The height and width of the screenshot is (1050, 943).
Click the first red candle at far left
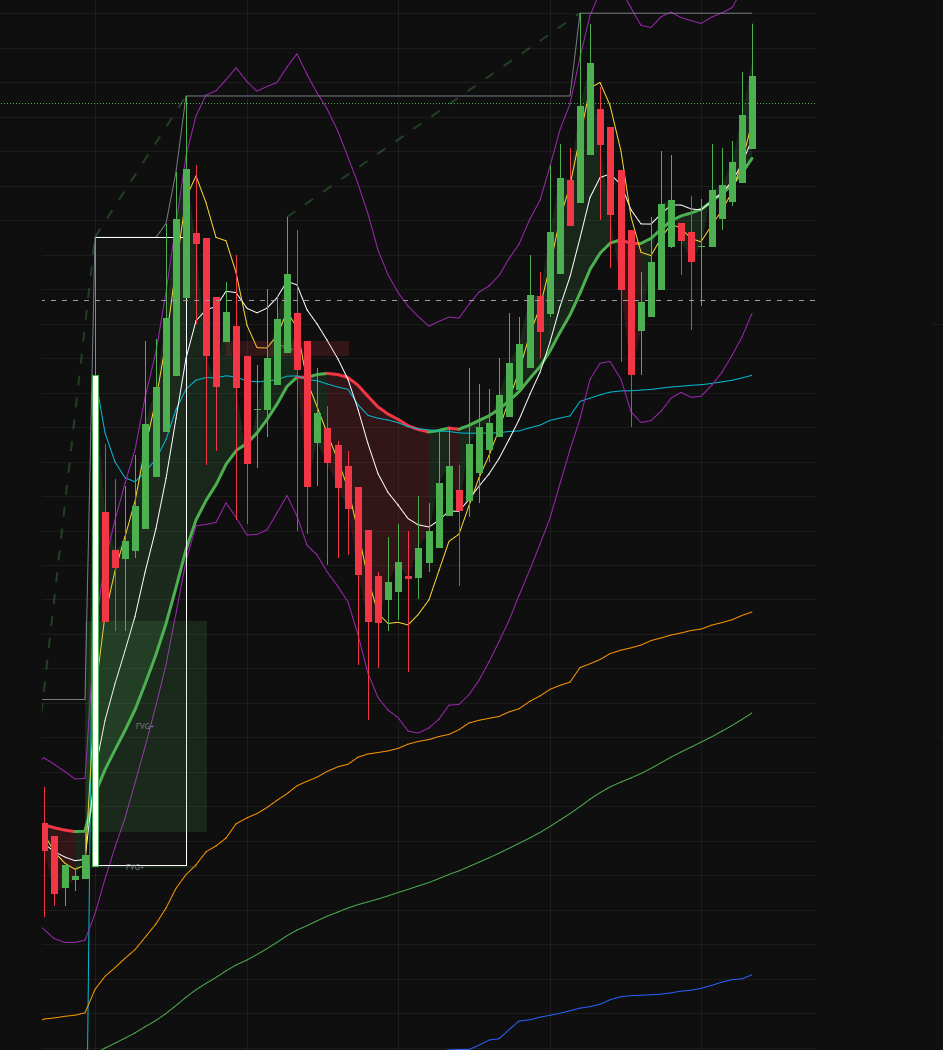click(45, 836)
